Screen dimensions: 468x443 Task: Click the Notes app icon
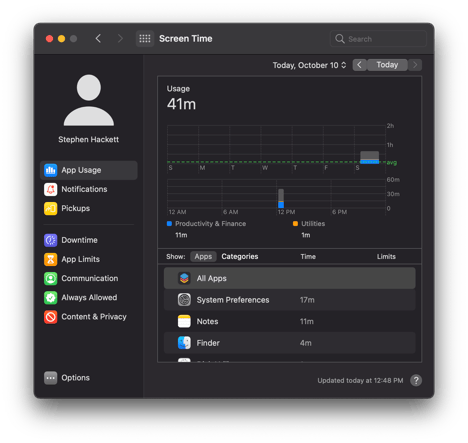184,321
